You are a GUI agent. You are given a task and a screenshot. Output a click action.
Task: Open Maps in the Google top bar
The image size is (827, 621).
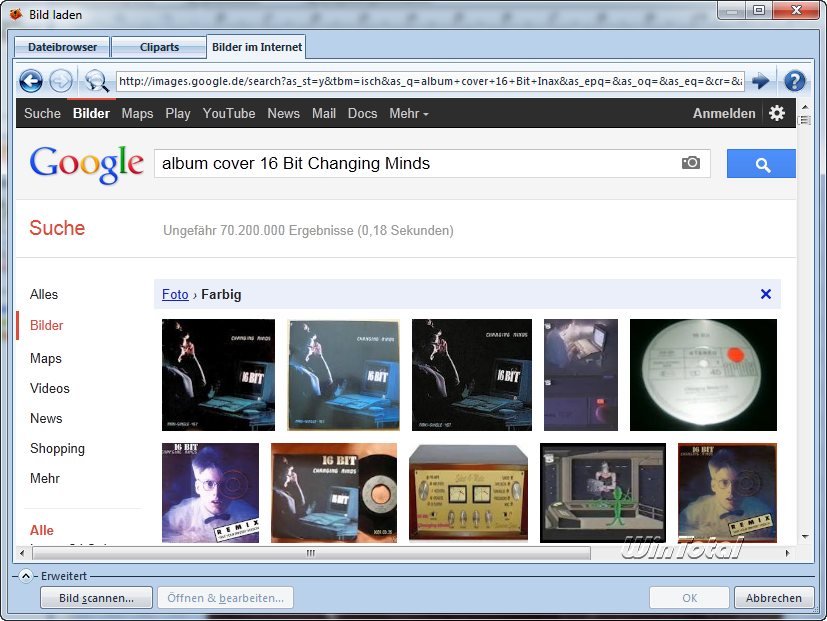click(137, 113)
